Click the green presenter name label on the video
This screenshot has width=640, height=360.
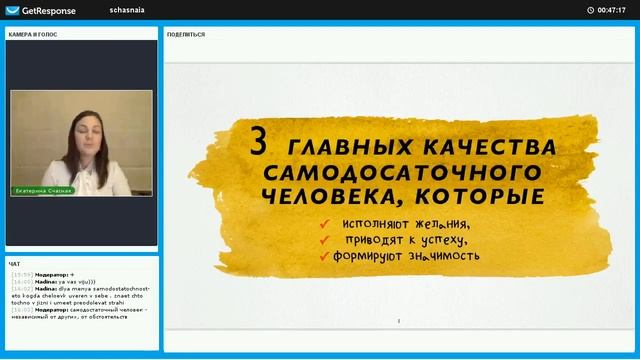point(43,191)
